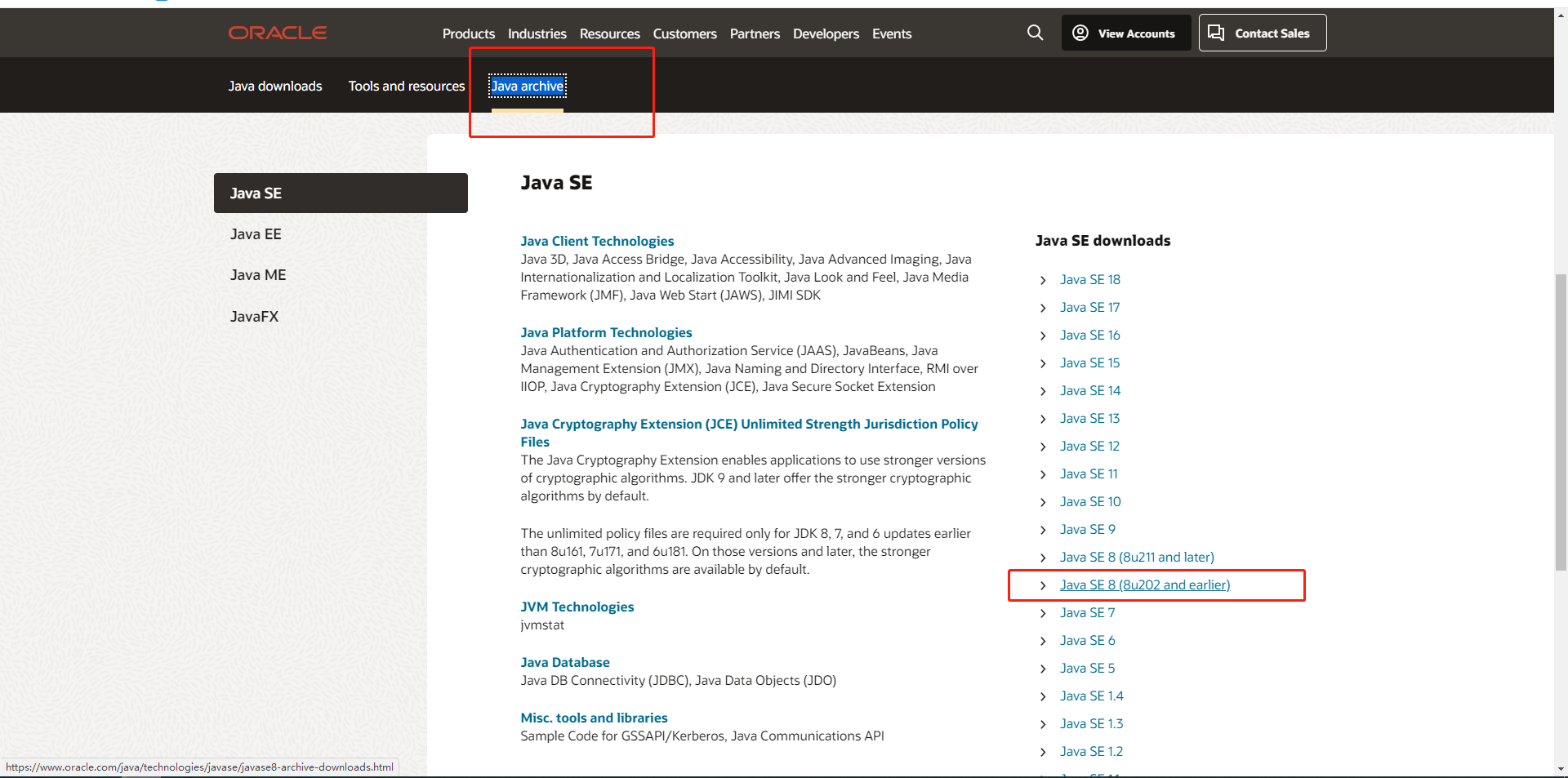Image resolution: width=1568 pixels, height=778 pixels.
Task: Open Java SE 8 (8u211 and later) link
Action: (x=1137, y=557)
